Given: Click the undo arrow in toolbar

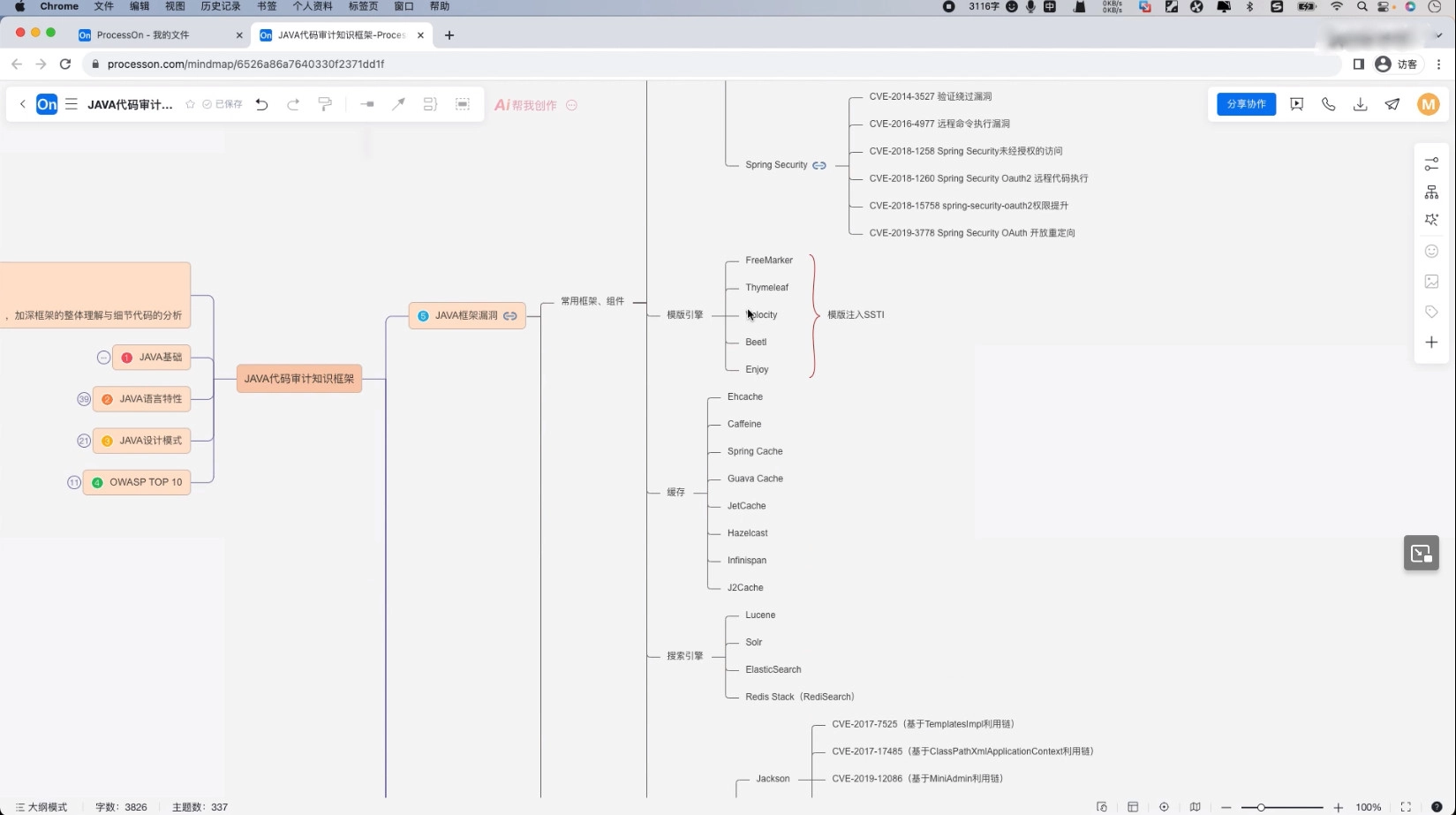Looking at the screenshot, I should tap(261, 104).
